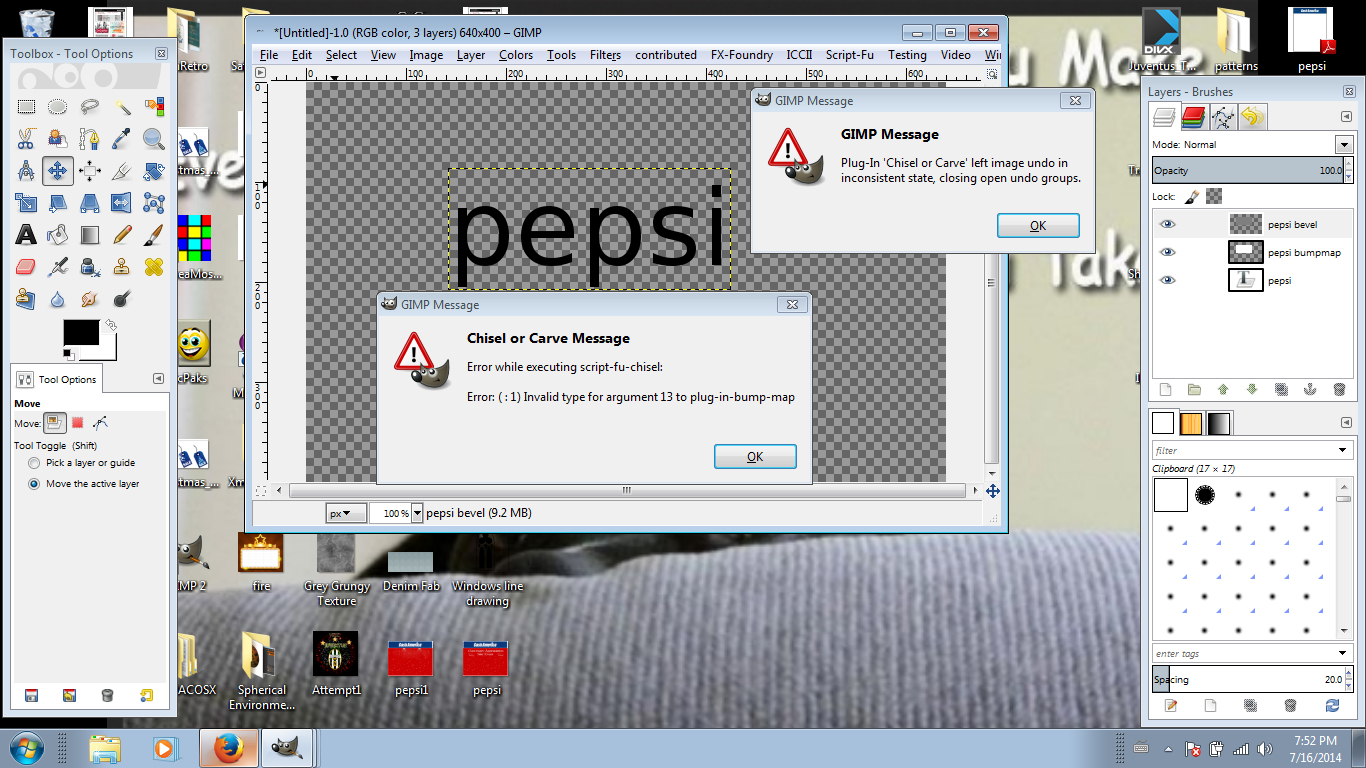The width and height of the screenshot is (1366, 768).
Task: Select the Ellipse Select tool
Action: [x=58, y=107]
